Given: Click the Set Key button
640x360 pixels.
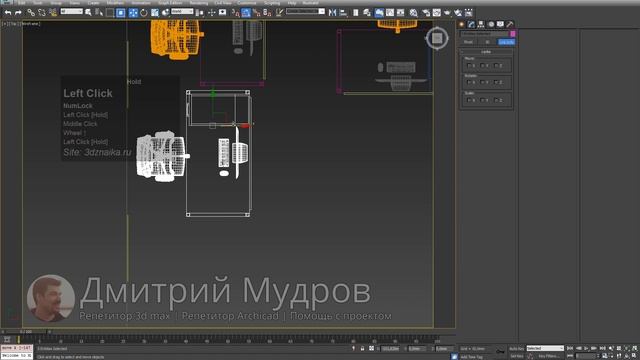Looking at the screenshot, I should [x=517, y=356].
